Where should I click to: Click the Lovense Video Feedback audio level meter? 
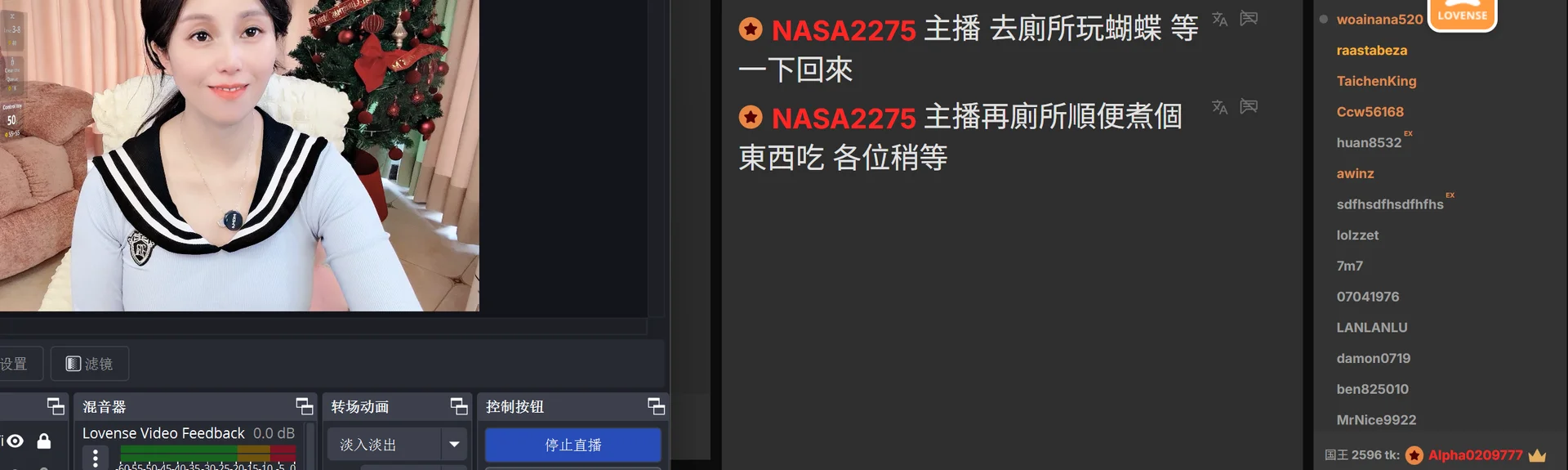[207, 454]
